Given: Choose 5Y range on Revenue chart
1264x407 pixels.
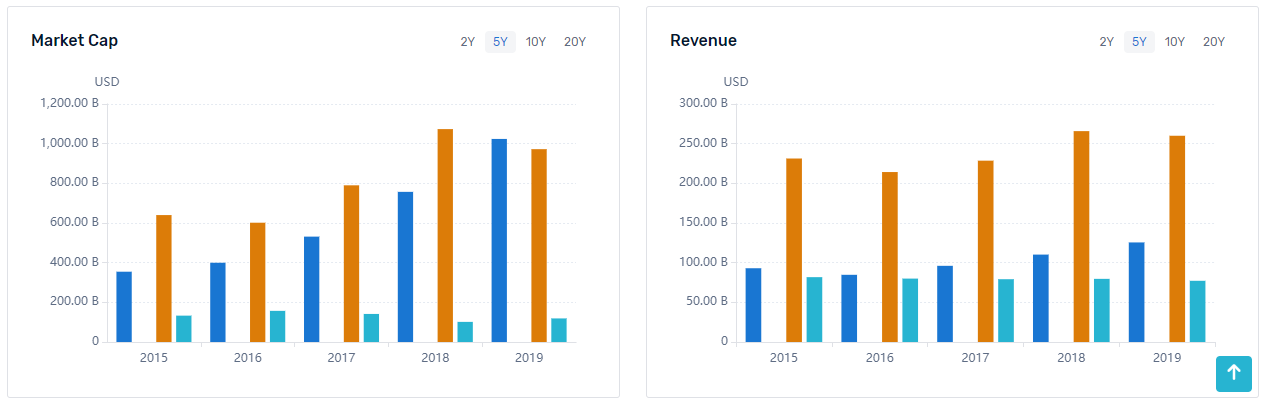Looking at the screenshot, I should click(x=1139, y=42).
